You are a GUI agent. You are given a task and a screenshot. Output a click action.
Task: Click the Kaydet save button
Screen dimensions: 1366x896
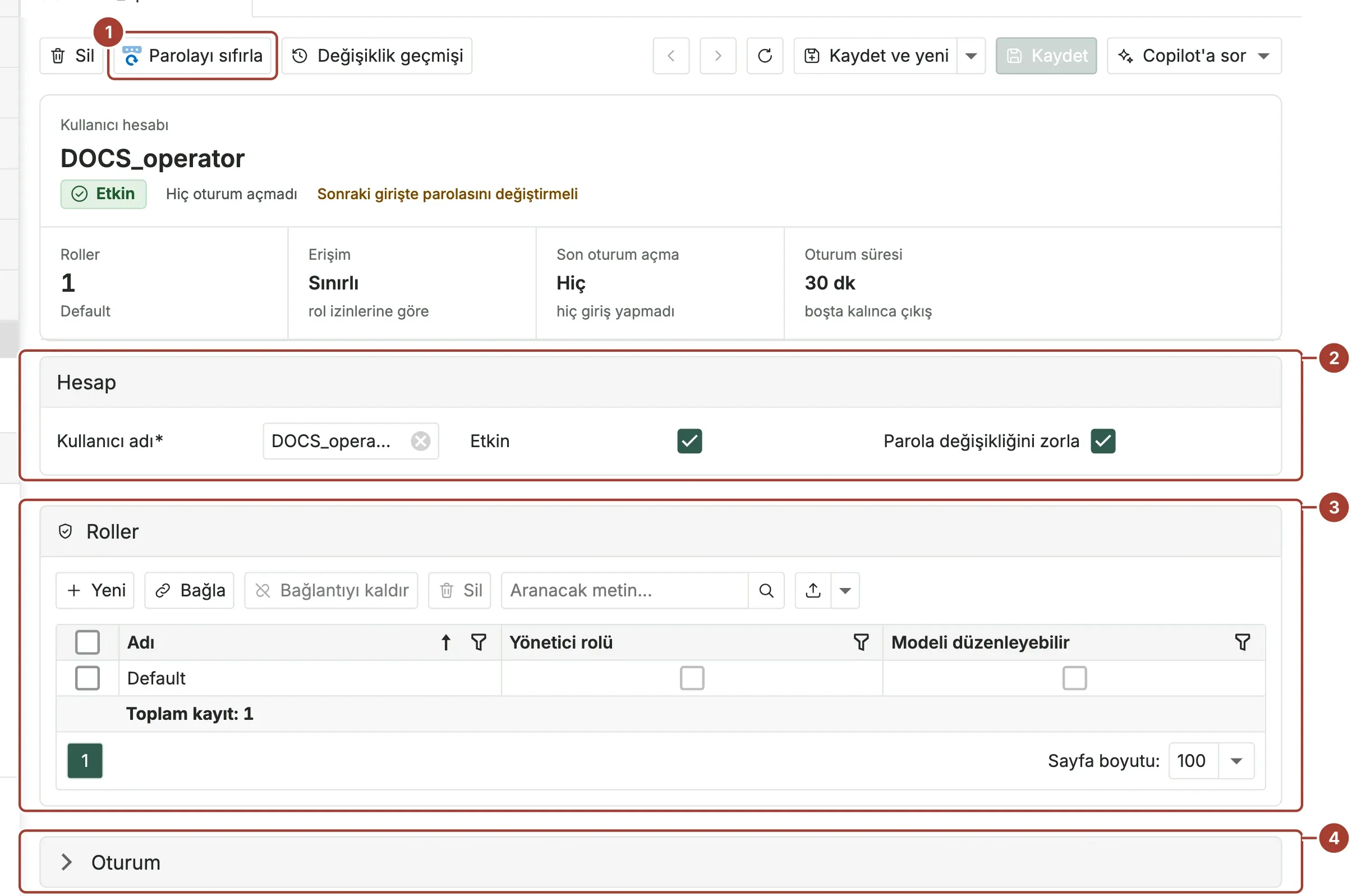click(1046, 56)
